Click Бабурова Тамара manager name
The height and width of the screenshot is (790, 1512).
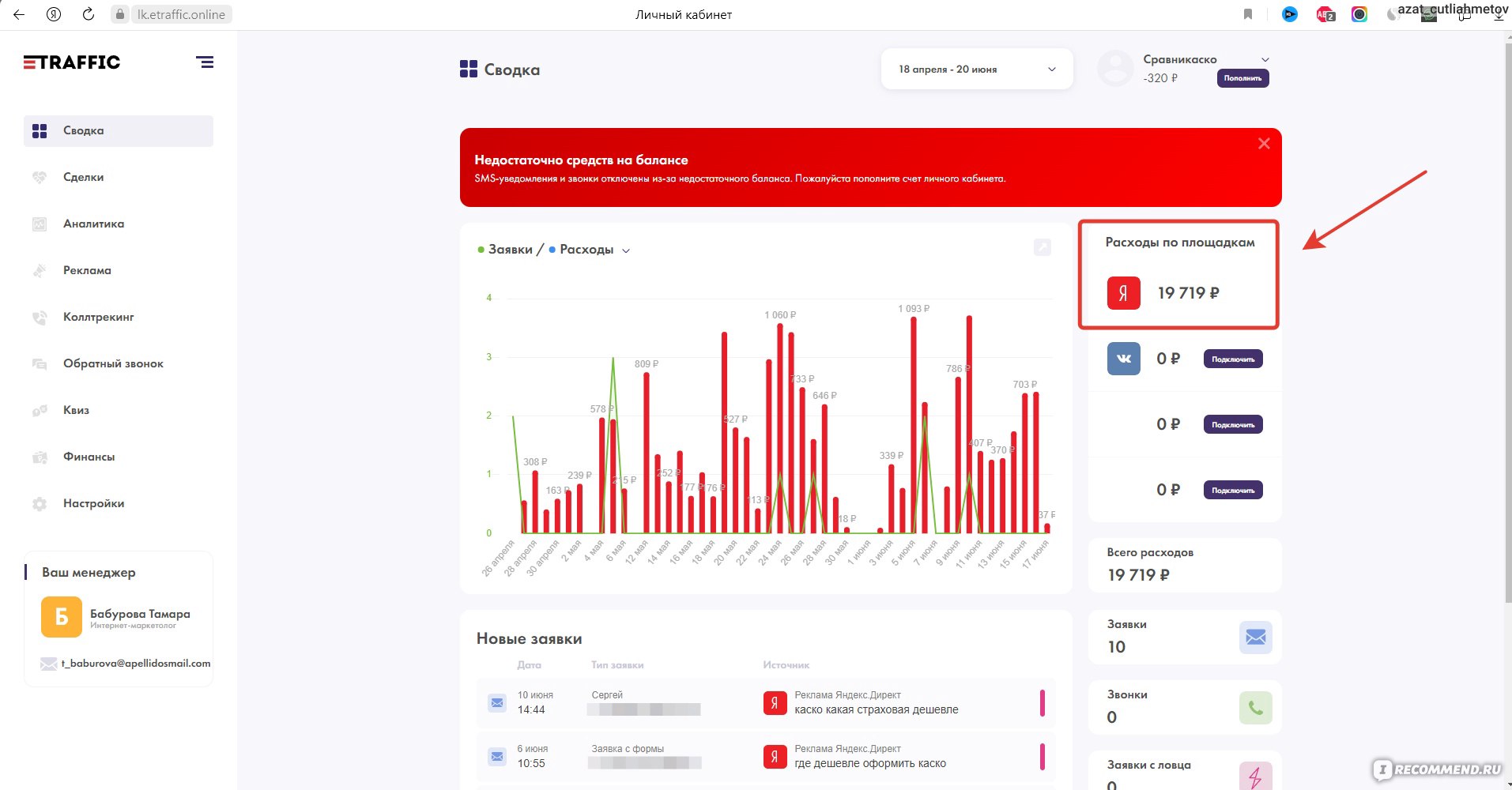click(140, 614)
